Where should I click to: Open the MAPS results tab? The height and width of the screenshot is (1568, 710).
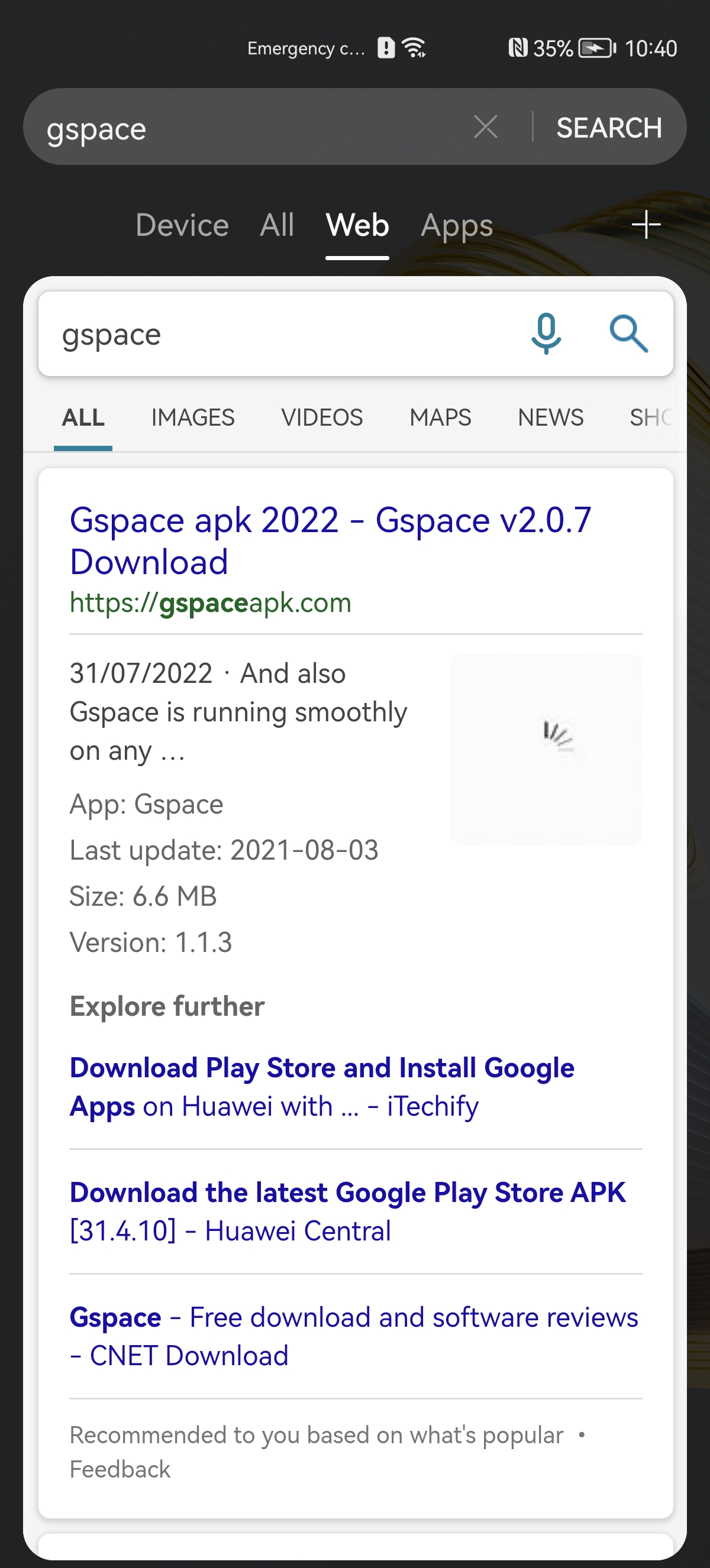[x=440, y=417]
